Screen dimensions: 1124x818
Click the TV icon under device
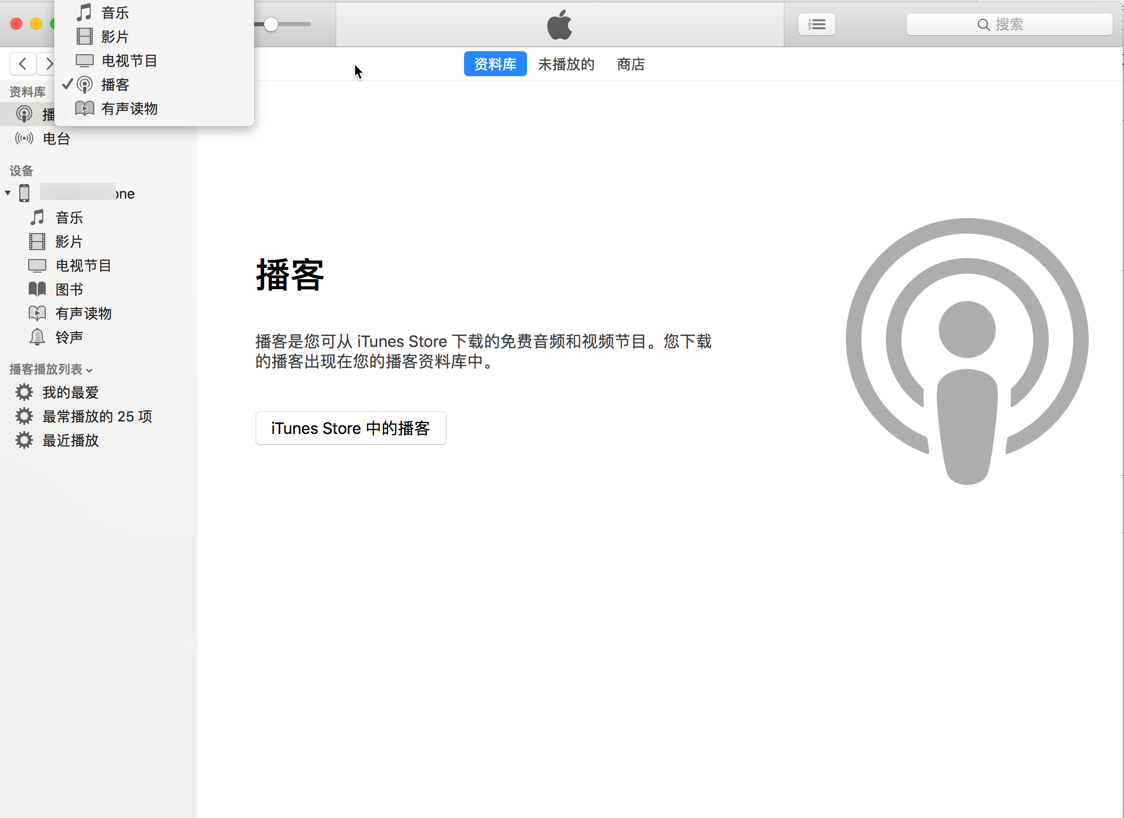37,265
